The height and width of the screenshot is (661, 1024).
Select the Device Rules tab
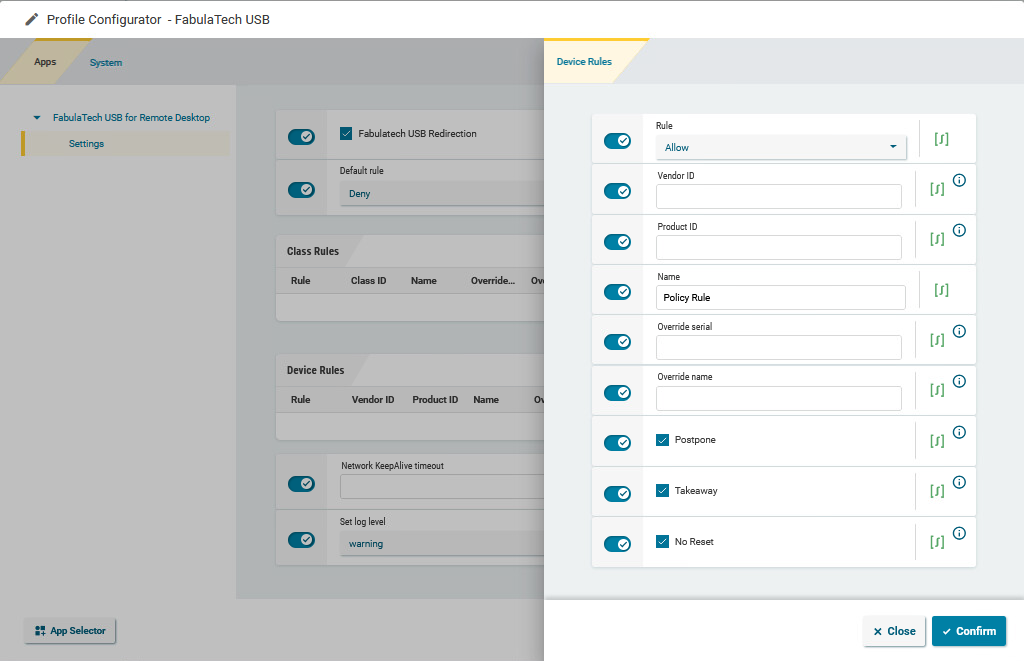click(x=584, y=62)
